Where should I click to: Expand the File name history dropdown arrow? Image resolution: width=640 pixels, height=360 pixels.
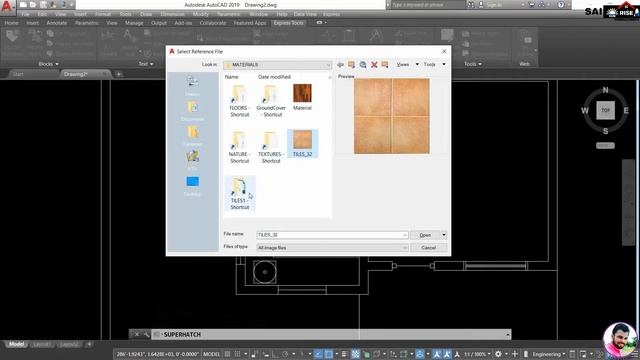pos(404,235)
